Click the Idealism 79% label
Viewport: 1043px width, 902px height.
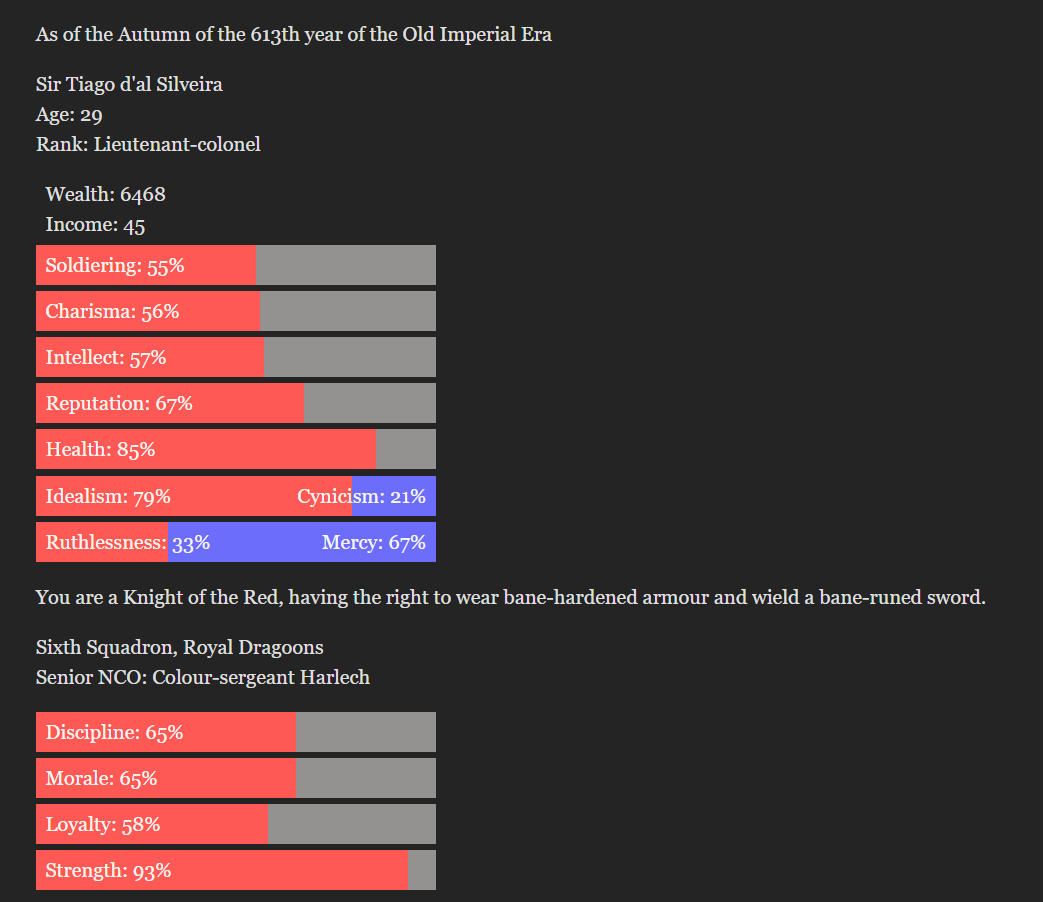click(108, 497)
